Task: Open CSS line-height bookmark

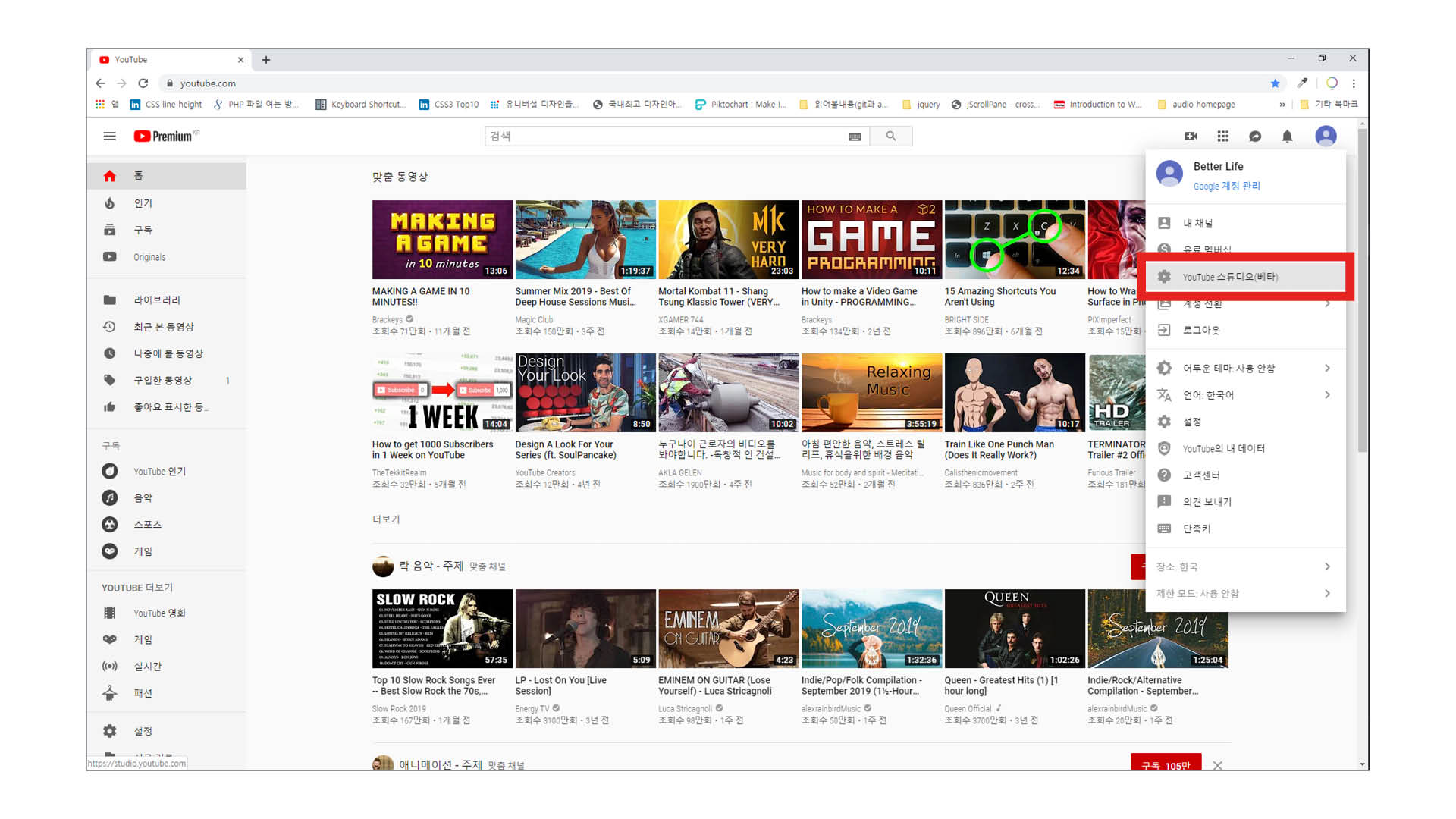Action: tap(166, 105)
